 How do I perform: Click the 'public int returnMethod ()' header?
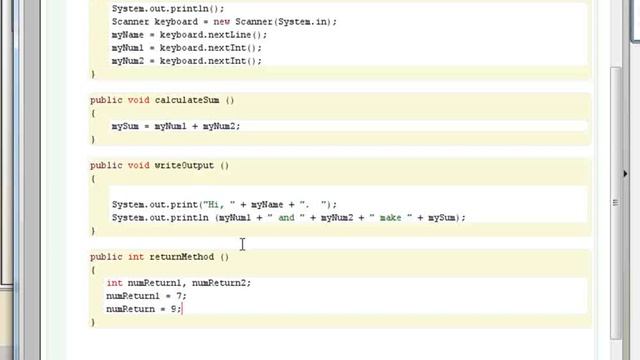click(x=160, y=257)
